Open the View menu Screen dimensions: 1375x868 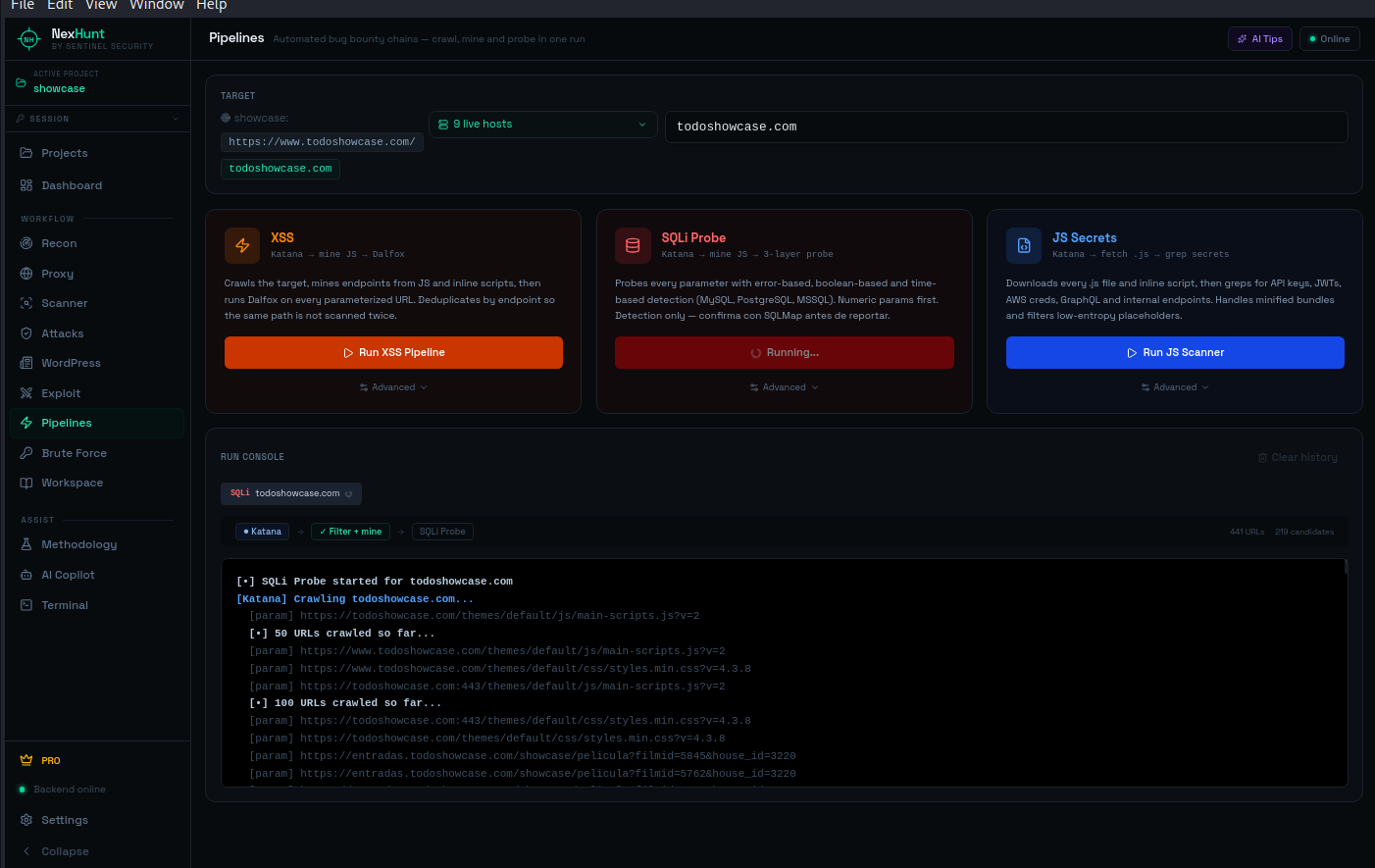pos(101,5)
